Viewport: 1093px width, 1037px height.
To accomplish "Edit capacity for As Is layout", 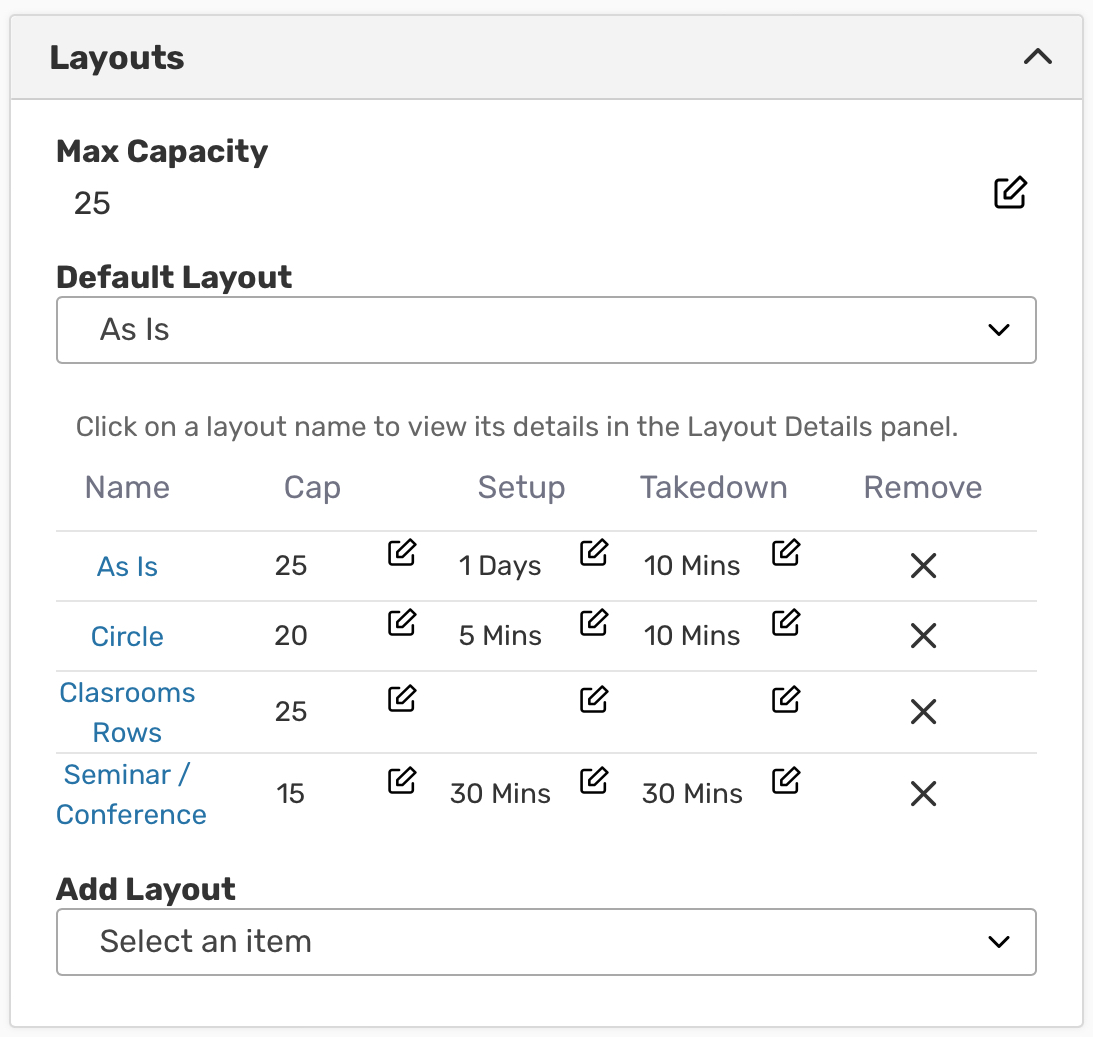I will pyautogui.click(x=401, y=552).
